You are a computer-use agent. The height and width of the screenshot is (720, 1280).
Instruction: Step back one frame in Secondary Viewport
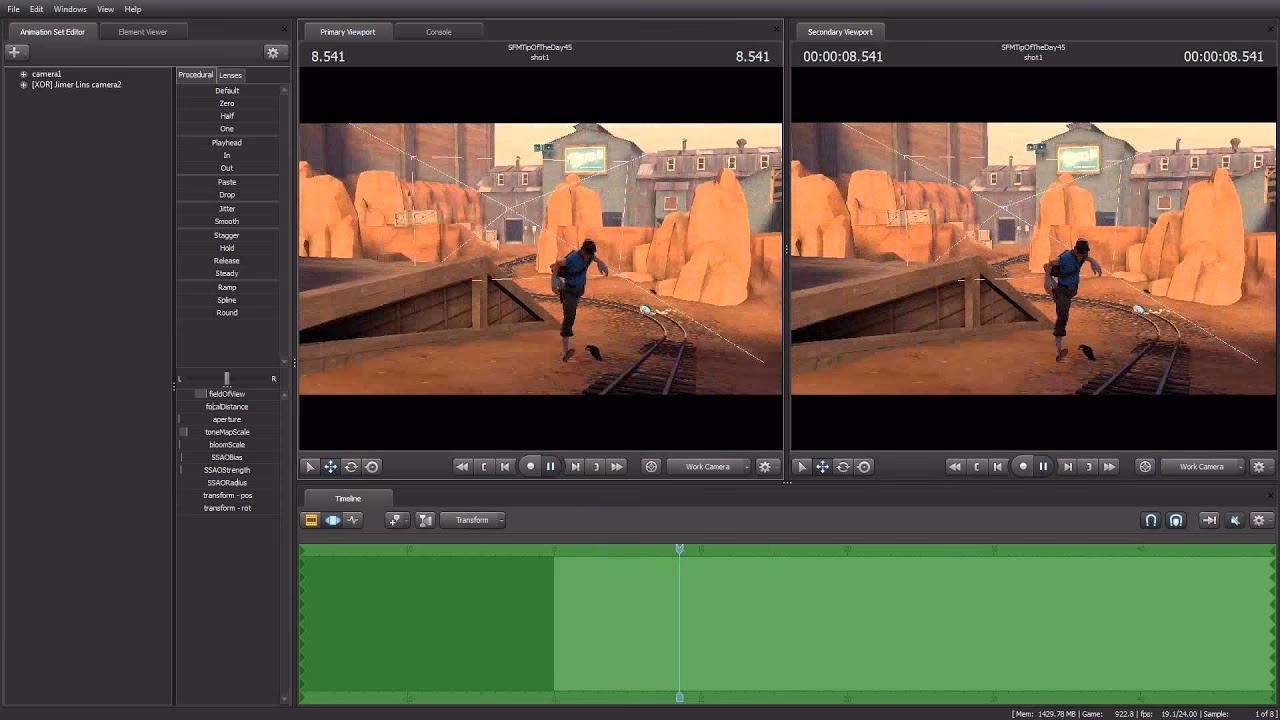[998, 466]
